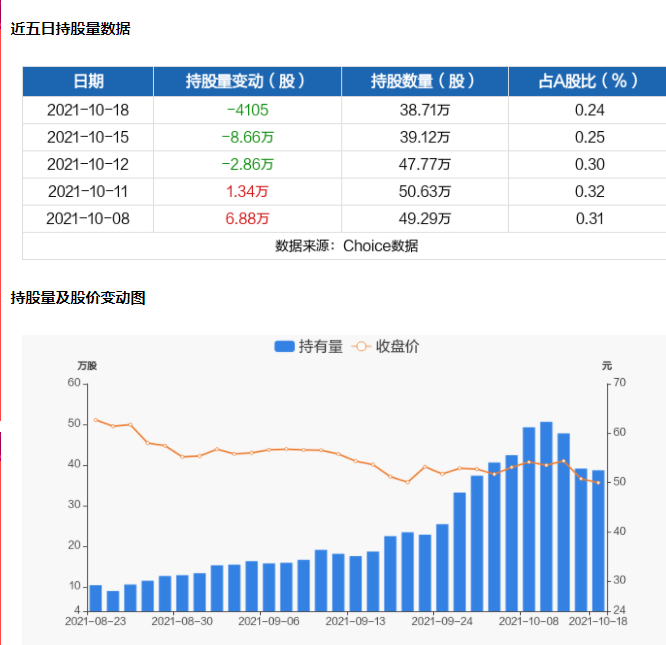Image resolution: width=666 pixels, height=645 pixels.
Task: Click the 占A股比（%） column header
Action: pyautogui.click(x=589, y=81)
